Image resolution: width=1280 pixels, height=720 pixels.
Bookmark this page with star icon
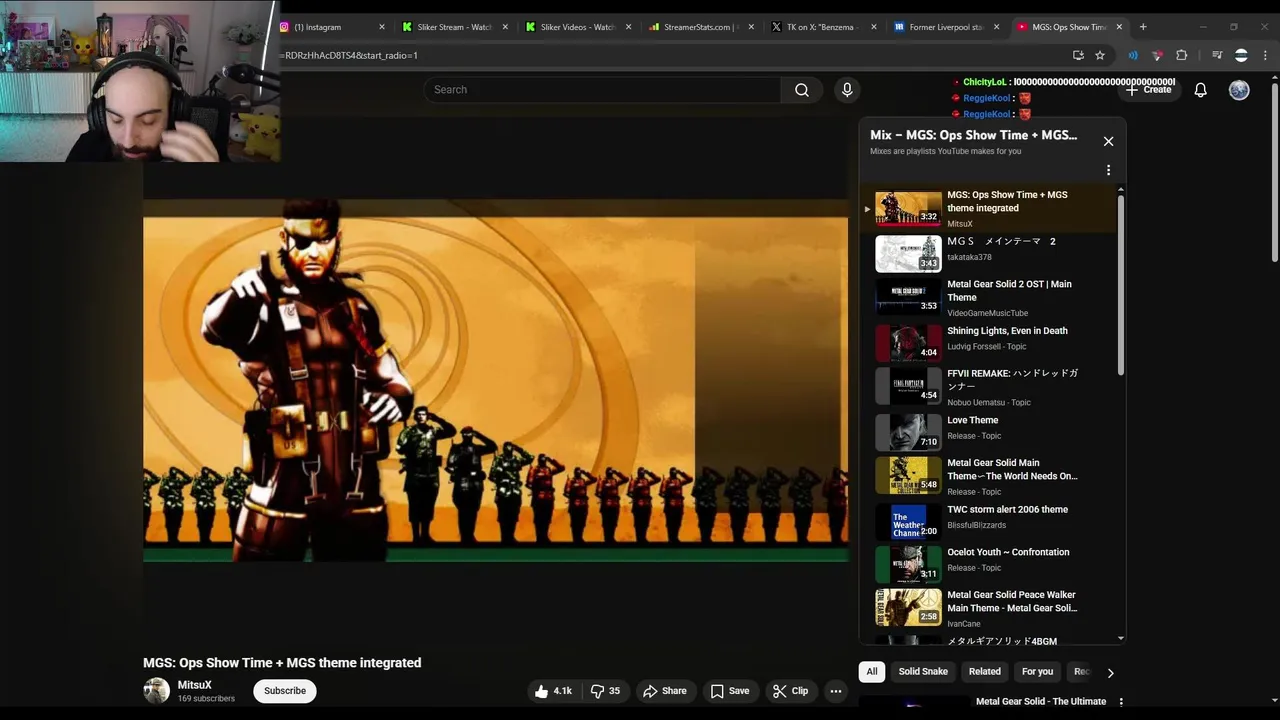pyautogui.click(x=1100, y=55)
